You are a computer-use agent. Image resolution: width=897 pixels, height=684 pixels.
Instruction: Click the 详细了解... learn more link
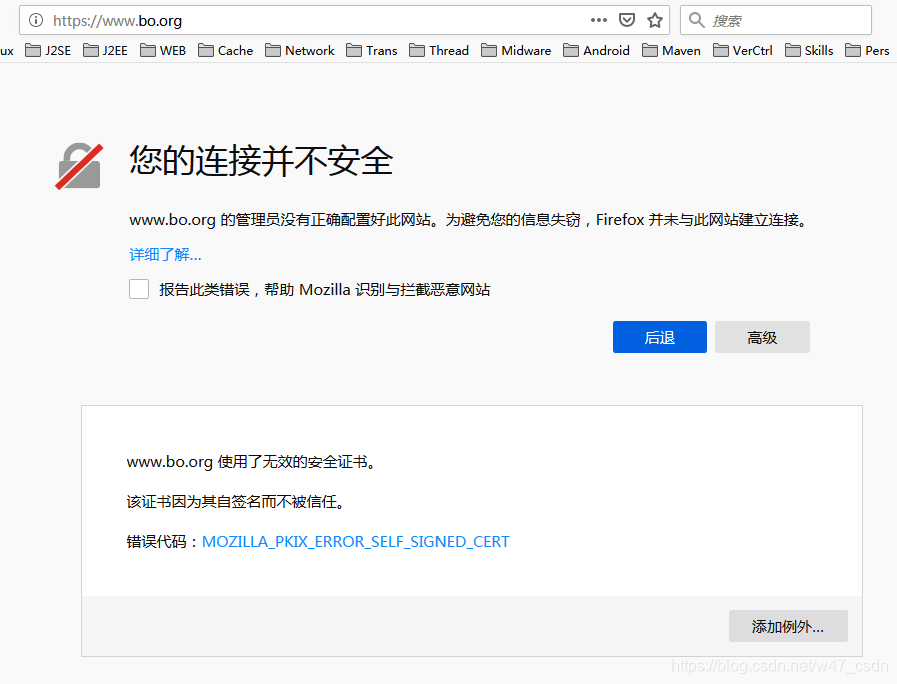coord(165,254)
